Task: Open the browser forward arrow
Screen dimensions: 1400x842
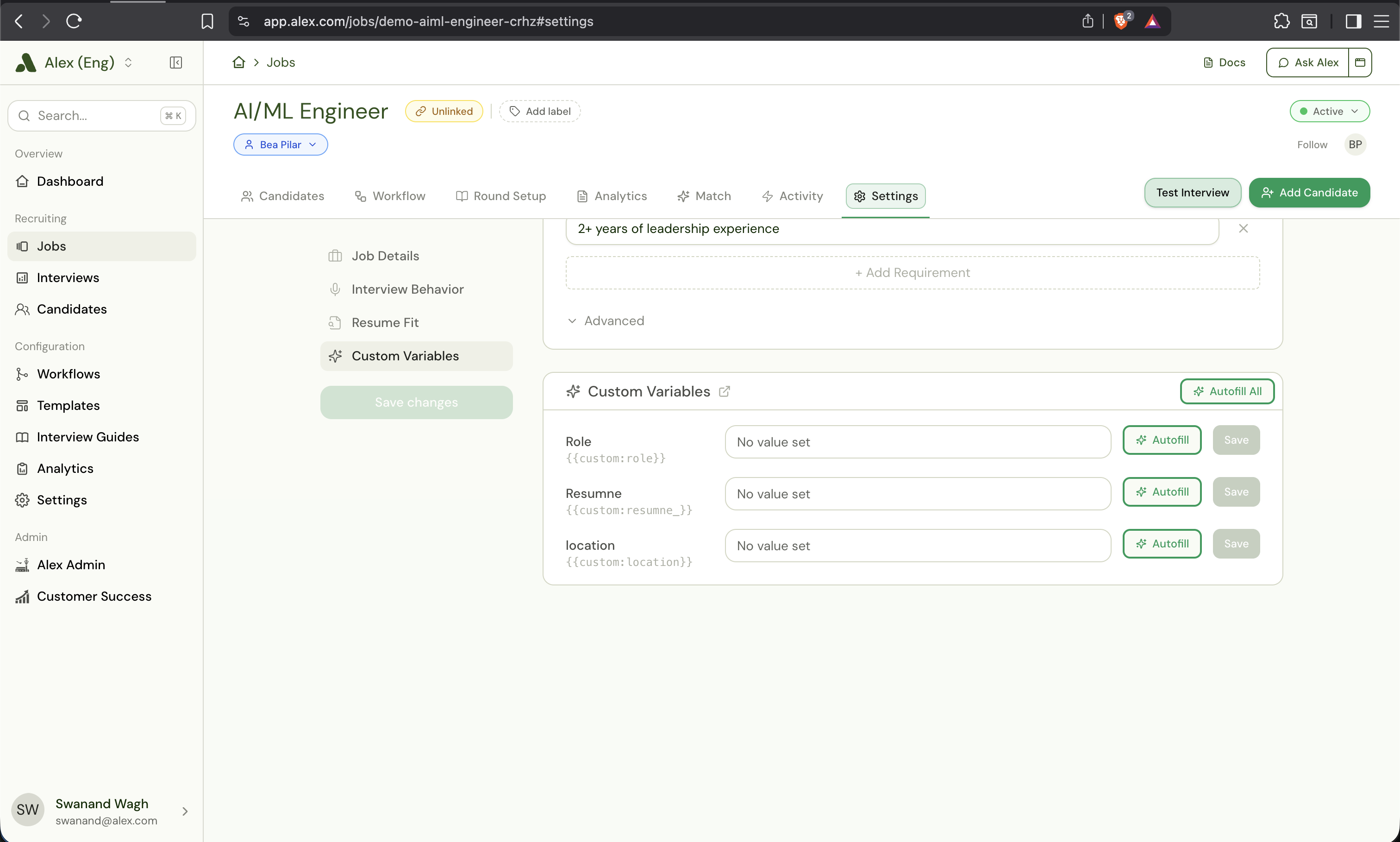Action: [x=46, y=22]
